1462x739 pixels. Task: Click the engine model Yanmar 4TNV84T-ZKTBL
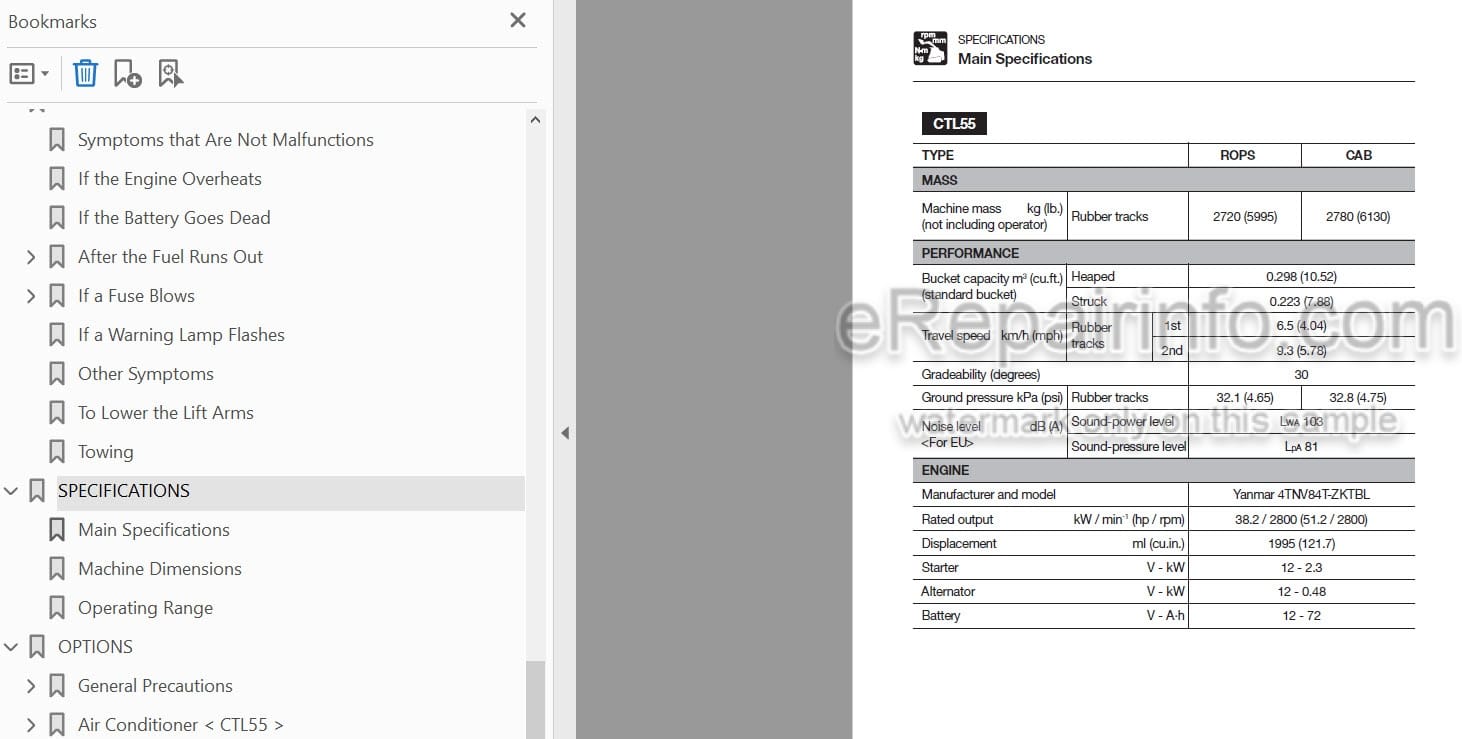pyautogui.click(x=1301, y=494)
